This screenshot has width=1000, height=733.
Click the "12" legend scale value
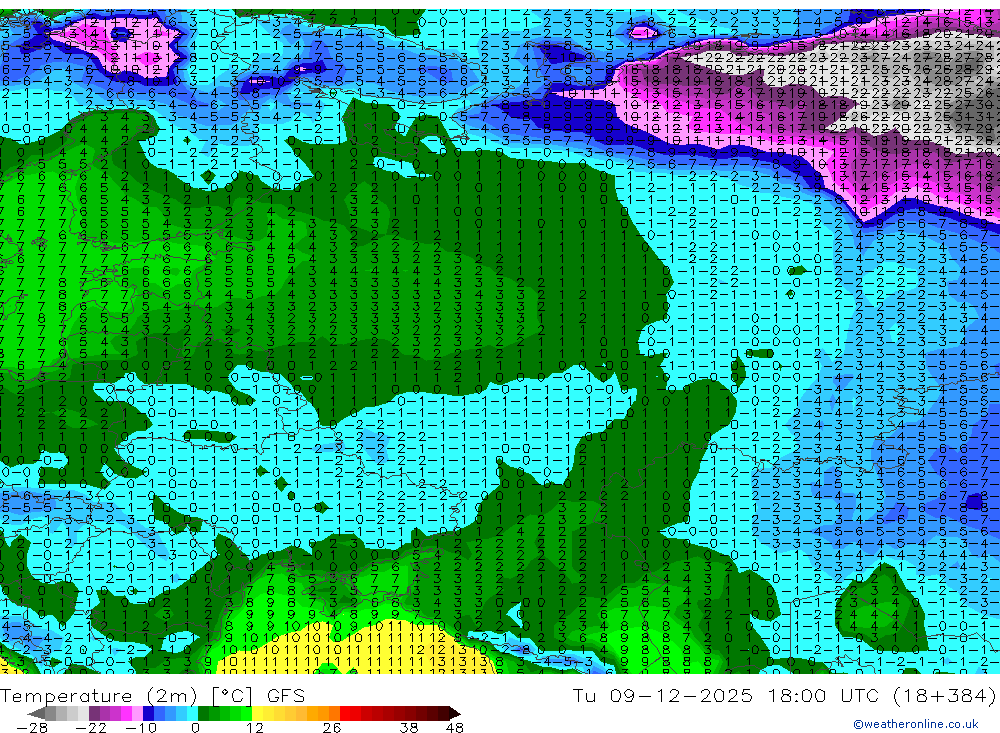pos(255,727)
